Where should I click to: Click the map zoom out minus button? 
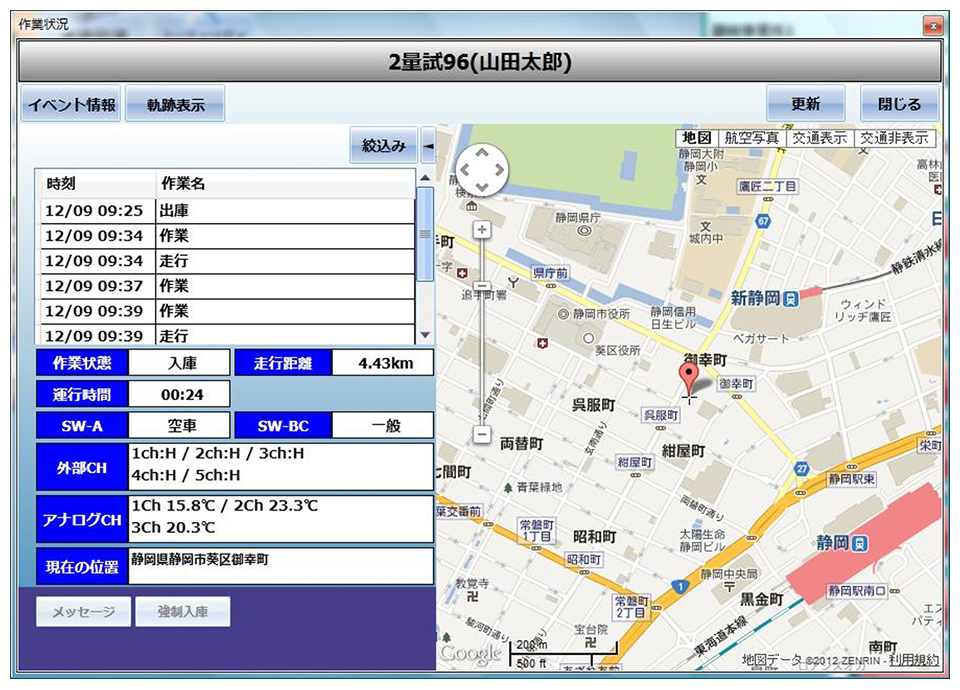(482, 435)
